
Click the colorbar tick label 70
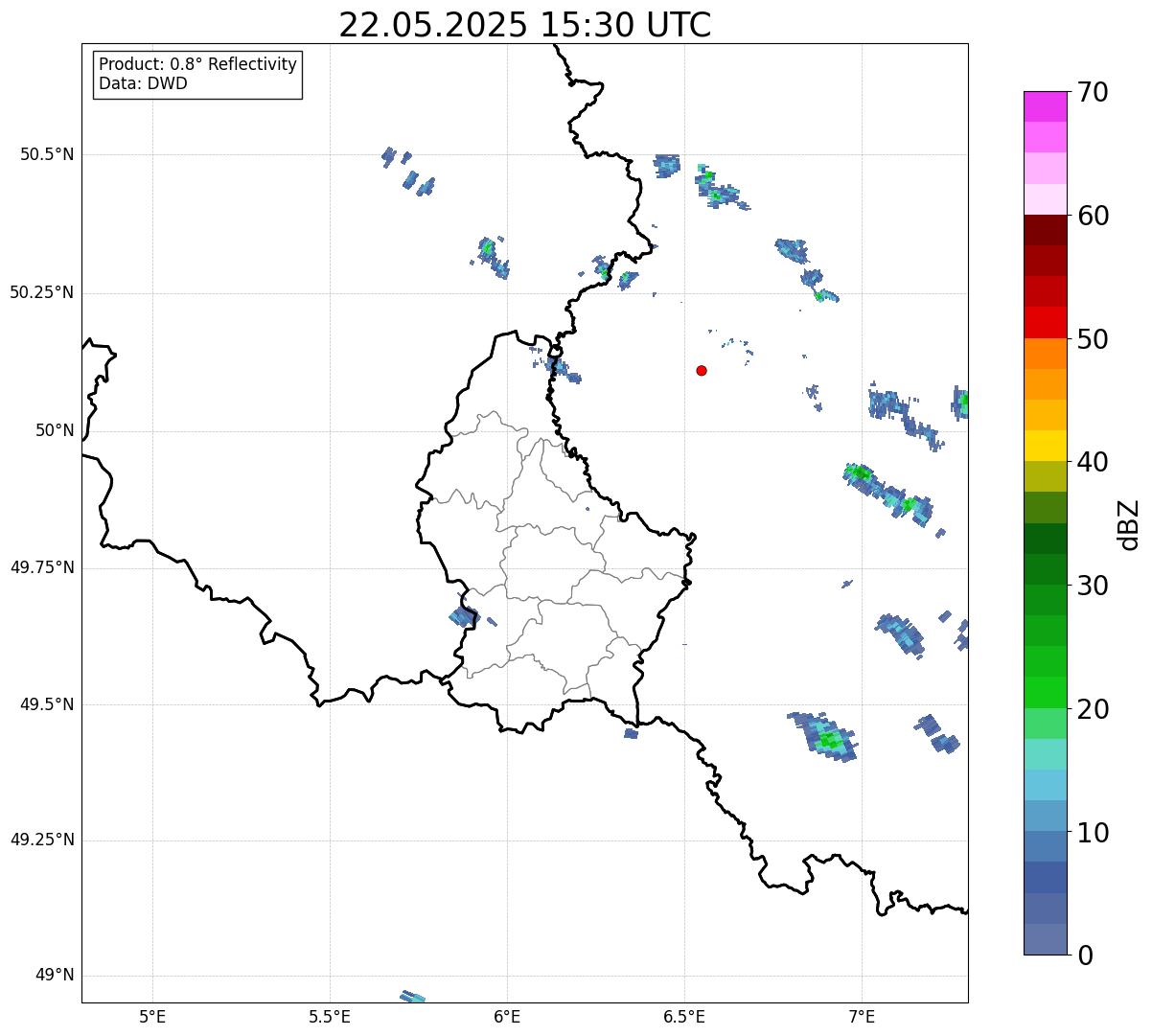(1093, 92)
